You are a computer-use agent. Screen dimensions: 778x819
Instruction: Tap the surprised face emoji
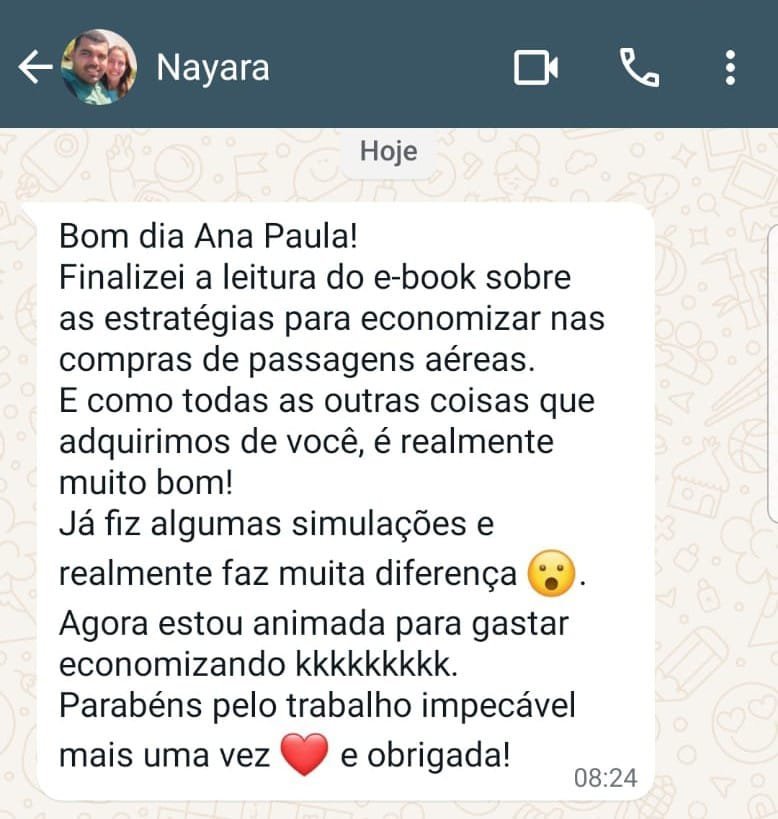click(551, 574)
